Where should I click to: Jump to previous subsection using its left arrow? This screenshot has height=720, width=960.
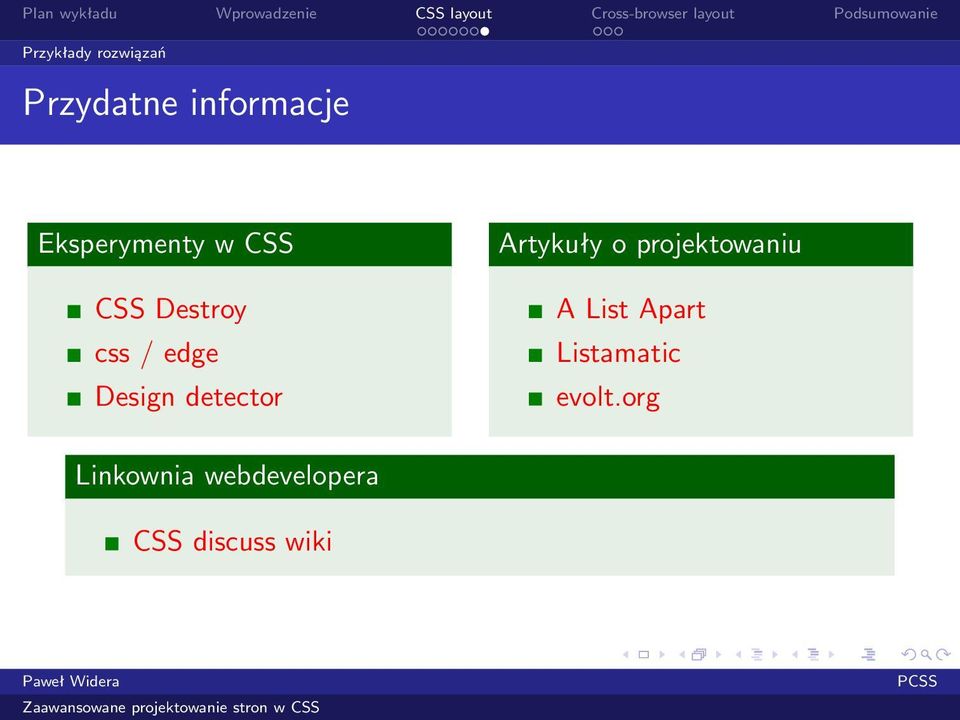[738, 654]
